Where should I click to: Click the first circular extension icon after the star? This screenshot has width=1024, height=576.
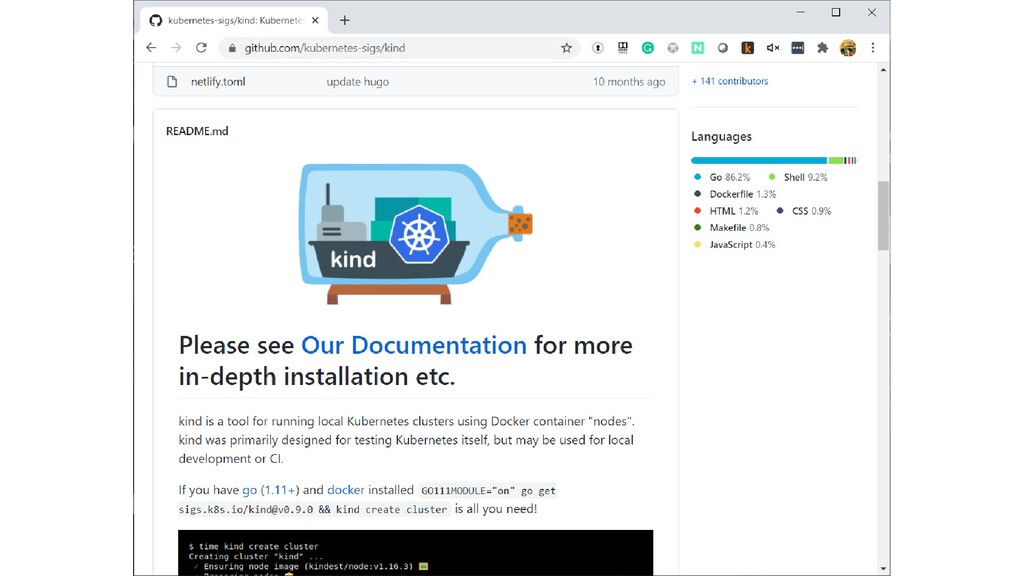tap(598, 48)
